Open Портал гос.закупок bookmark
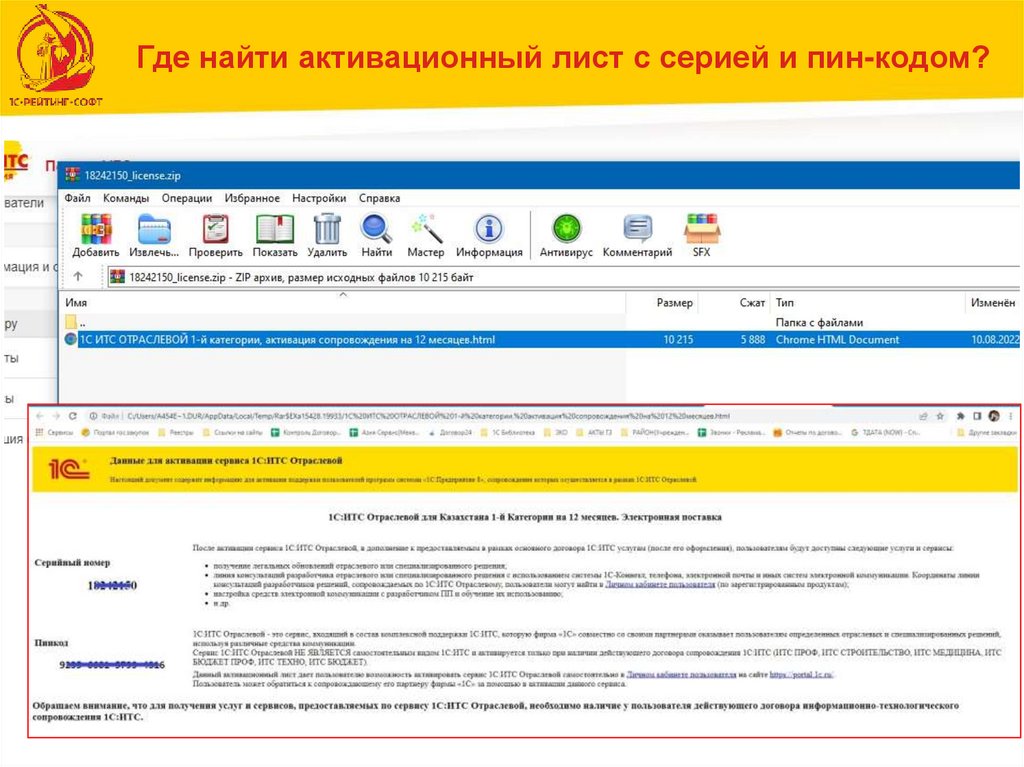This screenshot has width=1024, height=767. coord(115,432)
